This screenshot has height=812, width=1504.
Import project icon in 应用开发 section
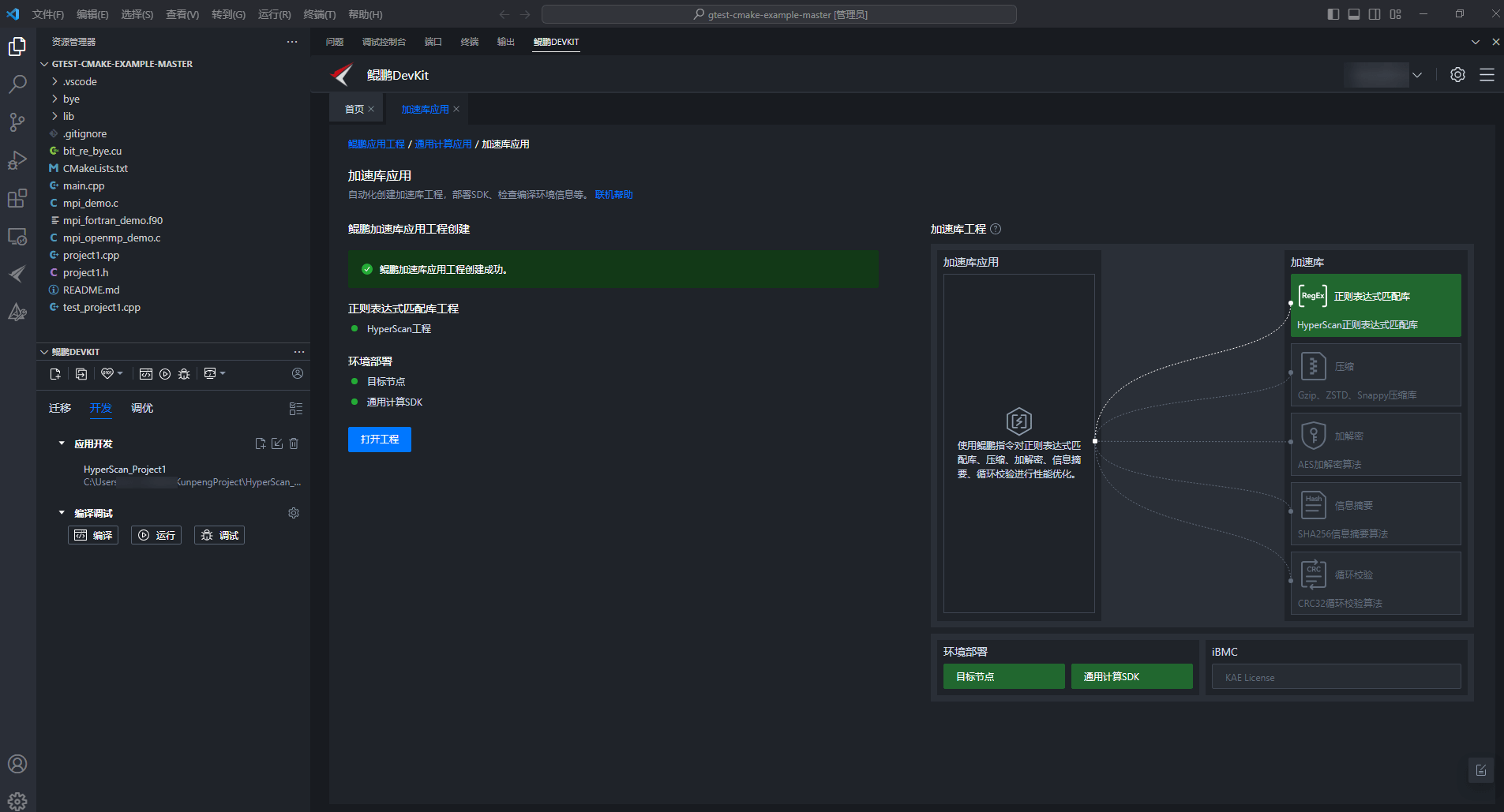pos(277,443)
